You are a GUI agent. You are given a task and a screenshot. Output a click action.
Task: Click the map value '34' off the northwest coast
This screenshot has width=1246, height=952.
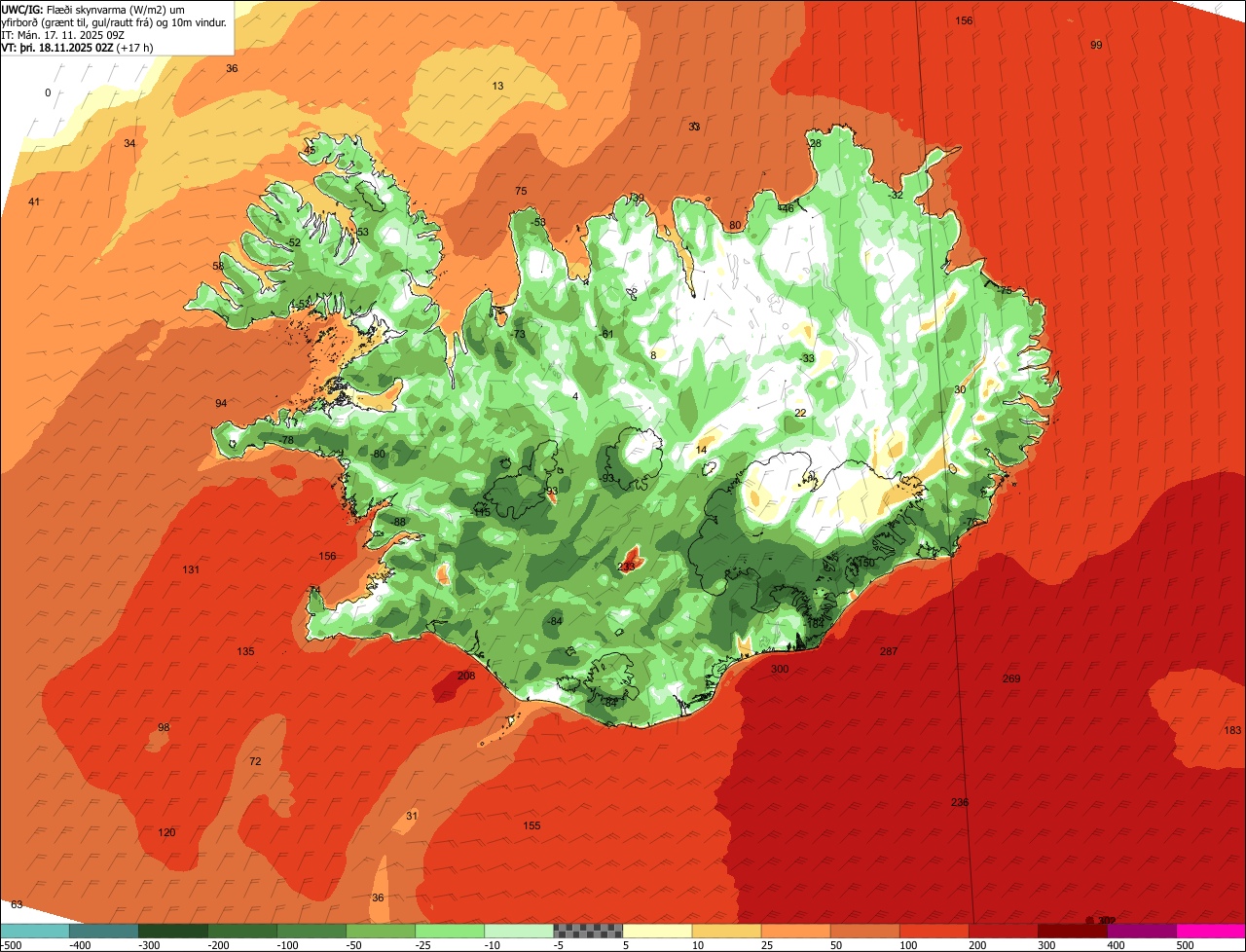tap(129, 143)
